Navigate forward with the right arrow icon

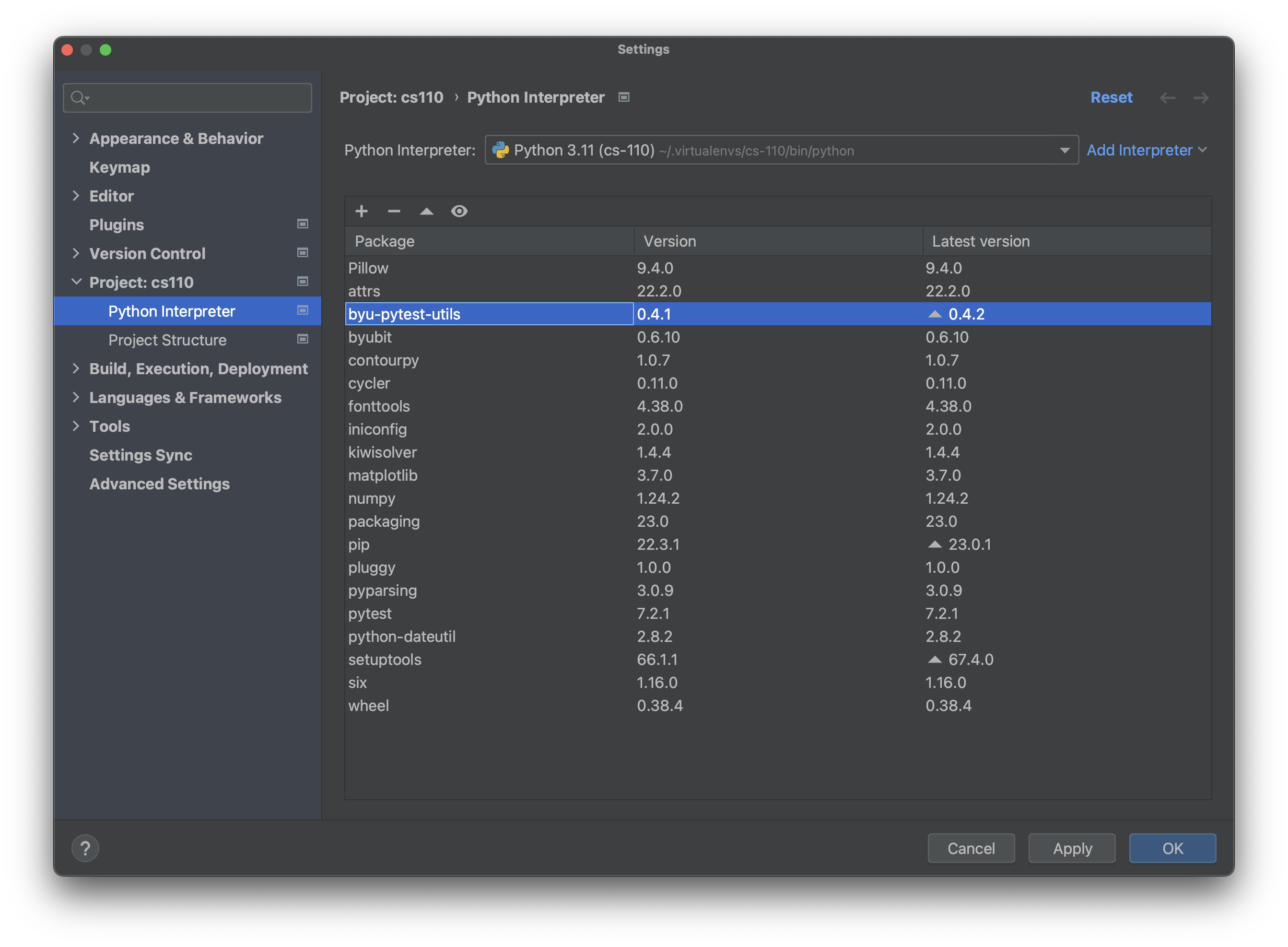[x=1201, y=97]
